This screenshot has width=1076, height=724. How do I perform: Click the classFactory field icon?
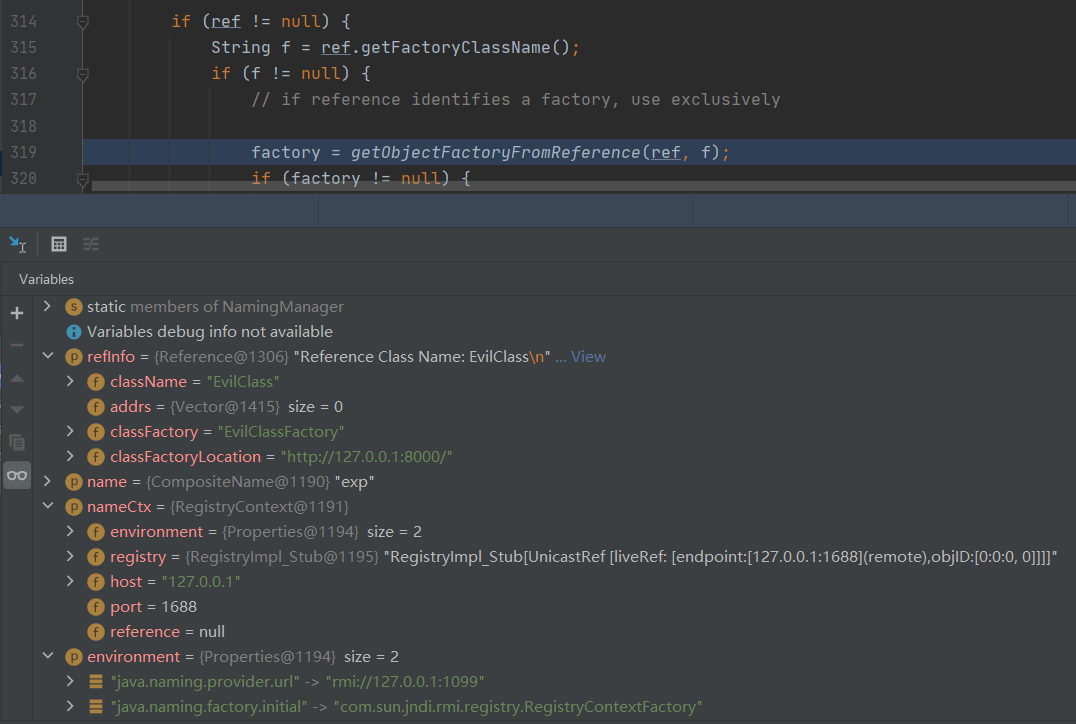coord(96,432)
